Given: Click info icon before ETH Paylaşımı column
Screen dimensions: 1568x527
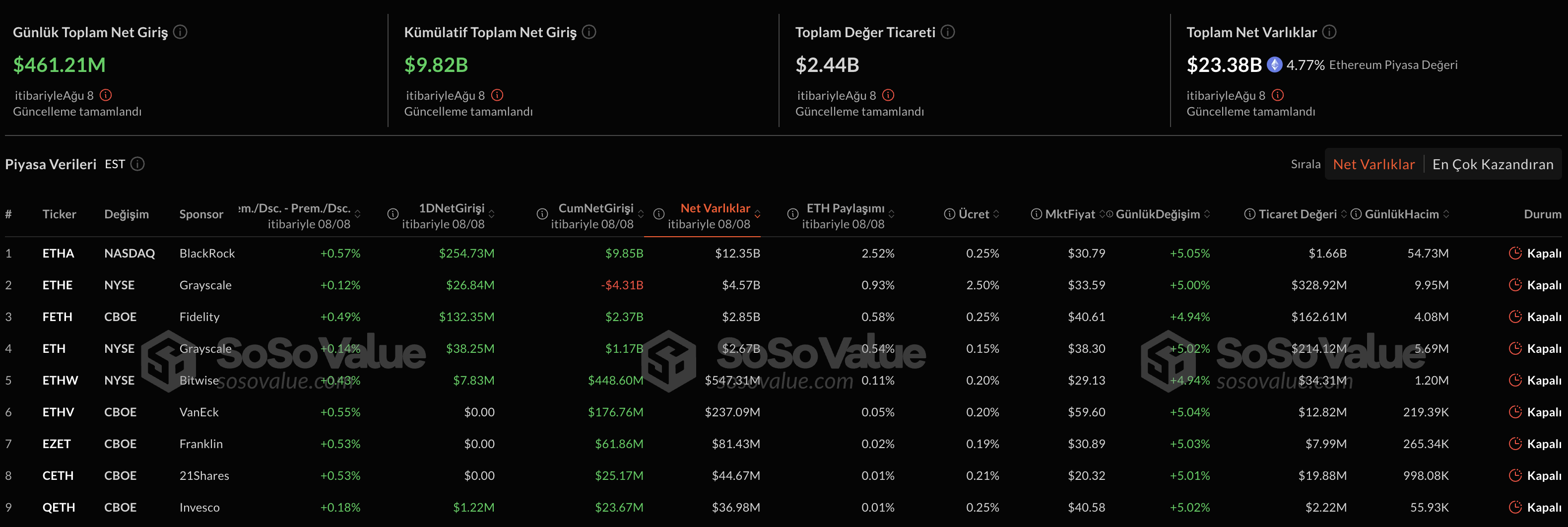Looking at the screenshot, I should click(792, 214).
